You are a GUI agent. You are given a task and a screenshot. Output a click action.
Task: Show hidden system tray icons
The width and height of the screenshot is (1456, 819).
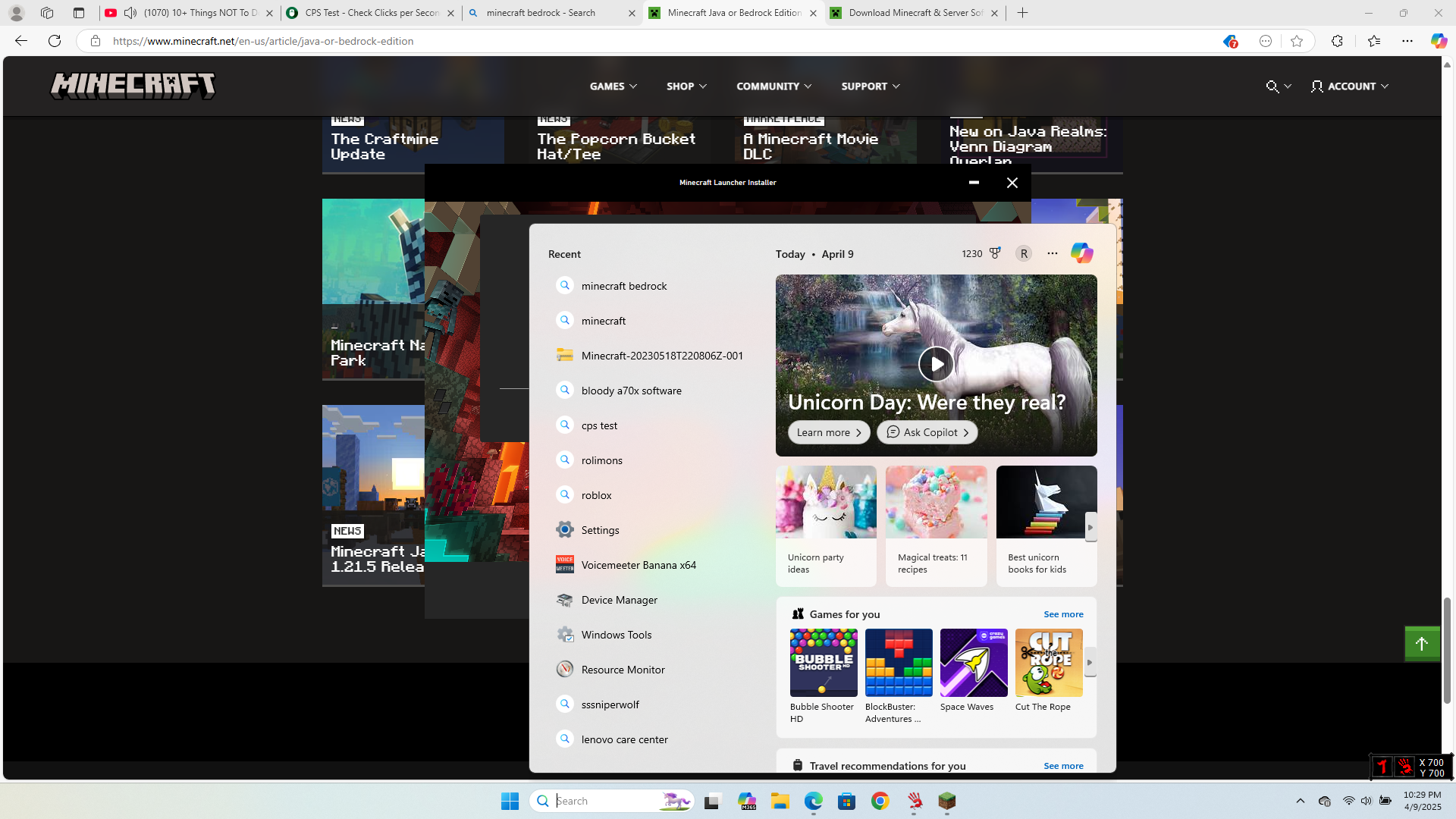pos(1301,801)
